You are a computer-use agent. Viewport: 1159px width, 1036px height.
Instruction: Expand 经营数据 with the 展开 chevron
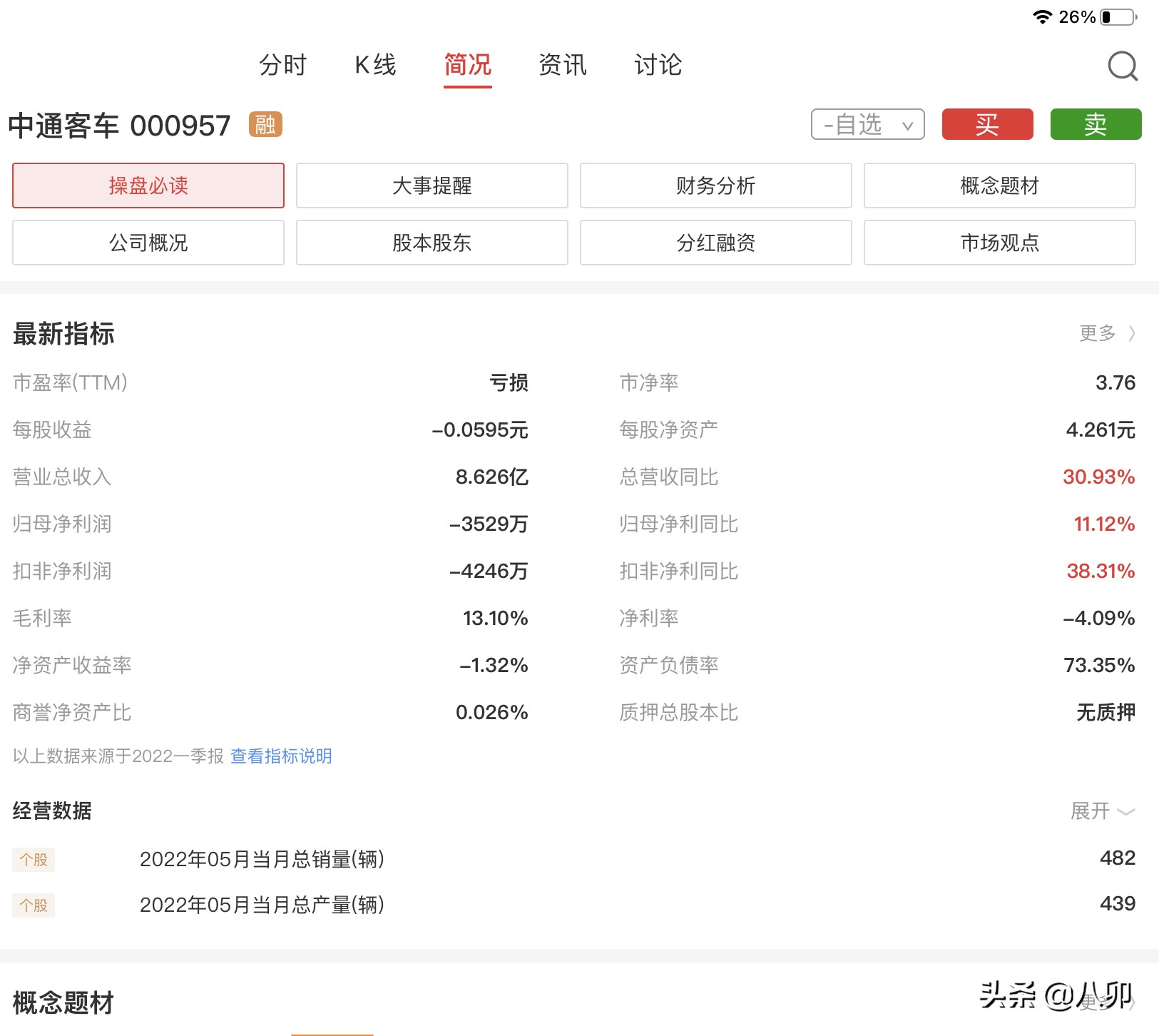coord(1102,811)
